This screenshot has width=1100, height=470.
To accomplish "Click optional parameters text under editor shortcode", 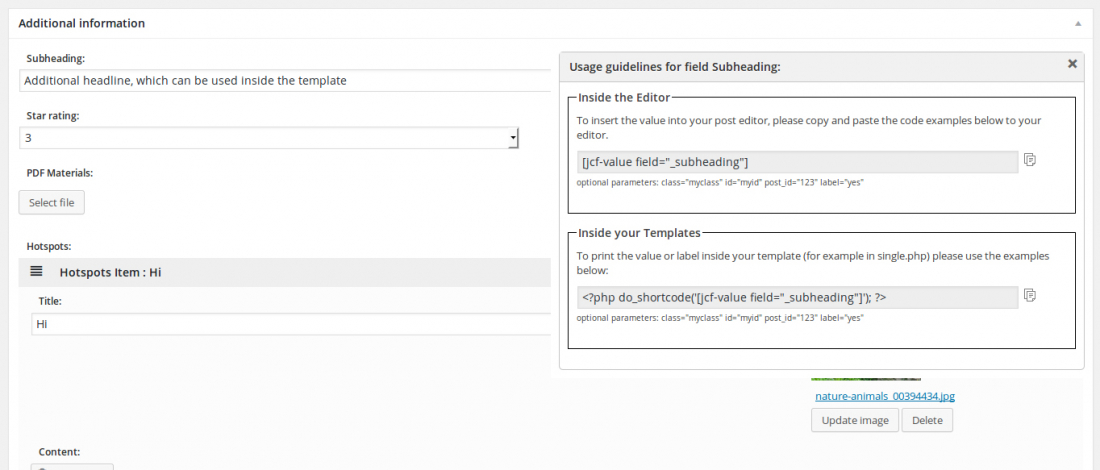I will pyautogui.click(x=720, y=182).
